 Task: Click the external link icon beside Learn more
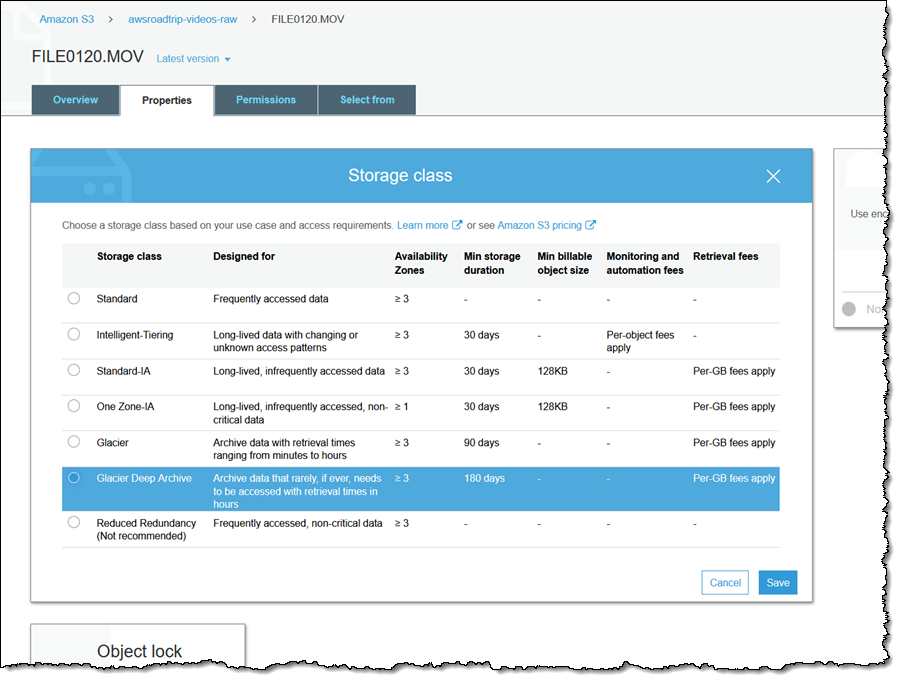click(x=457, y=225)
